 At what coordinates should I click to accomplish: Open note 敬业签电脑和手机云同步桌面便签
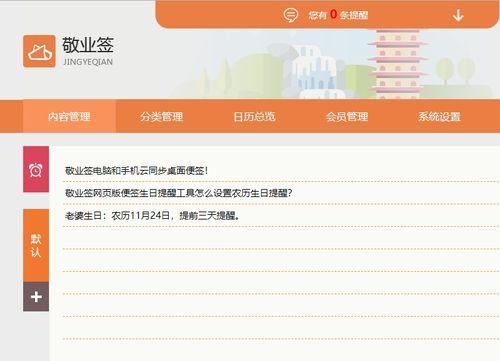(136, 171)
